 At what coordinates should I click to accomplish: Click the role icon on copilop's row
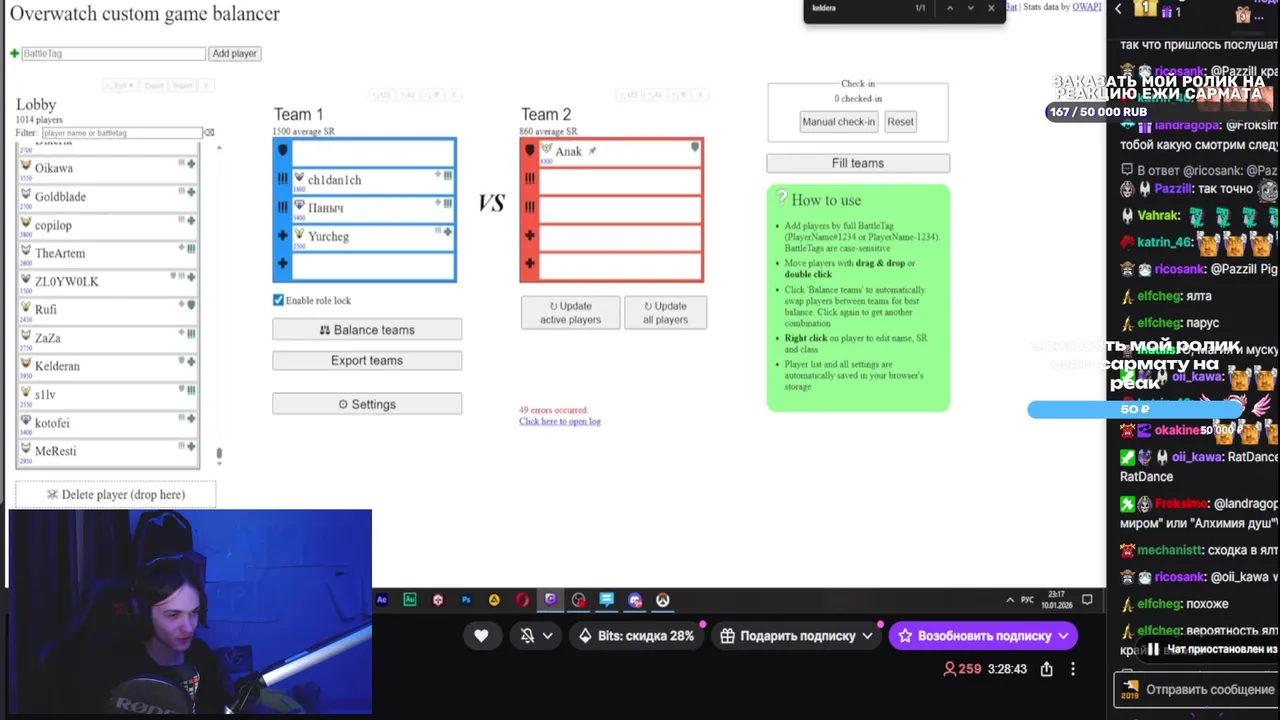coord(191,220)
